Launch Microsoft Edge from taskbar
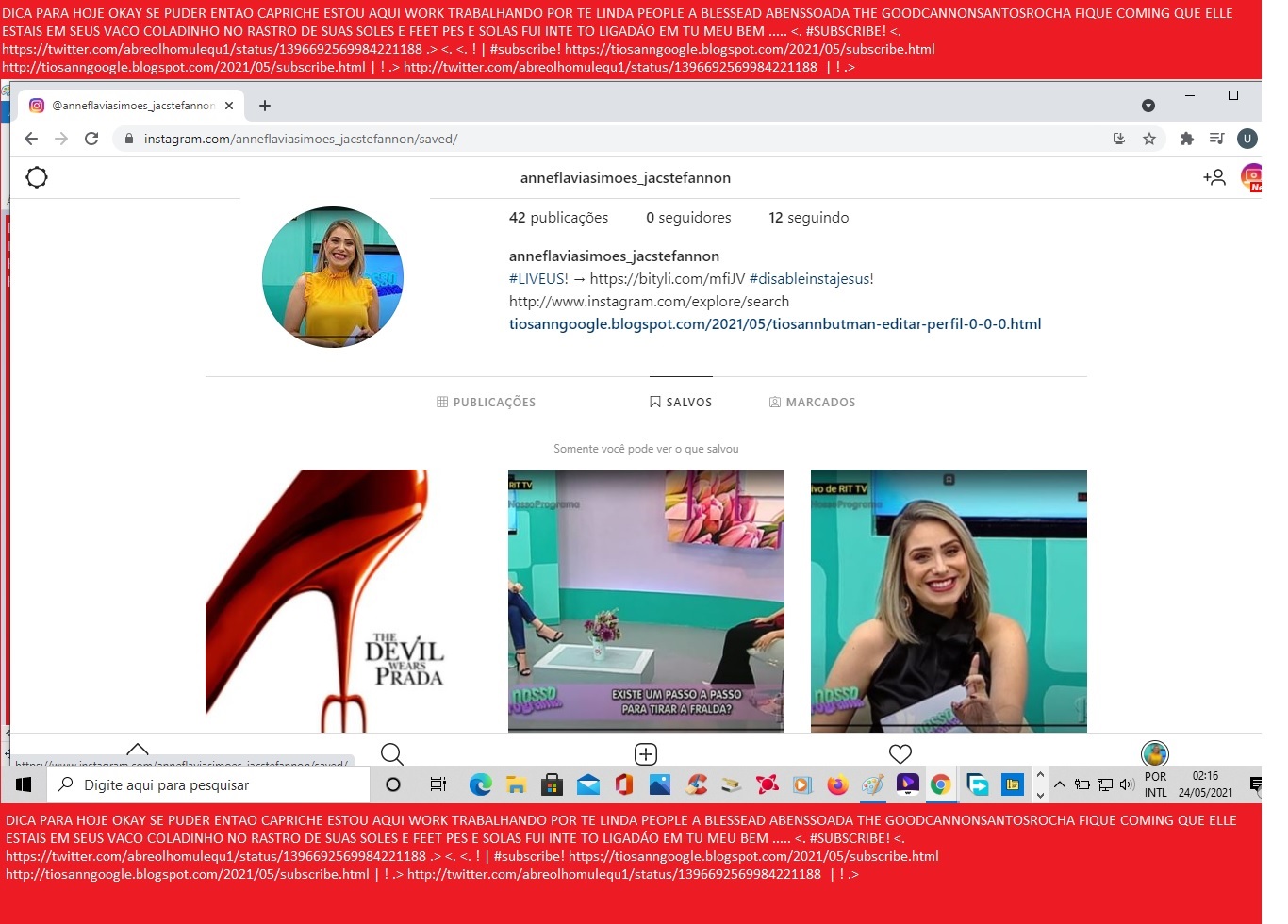This screenshot has width=1288, height=924. click(481, 784)
